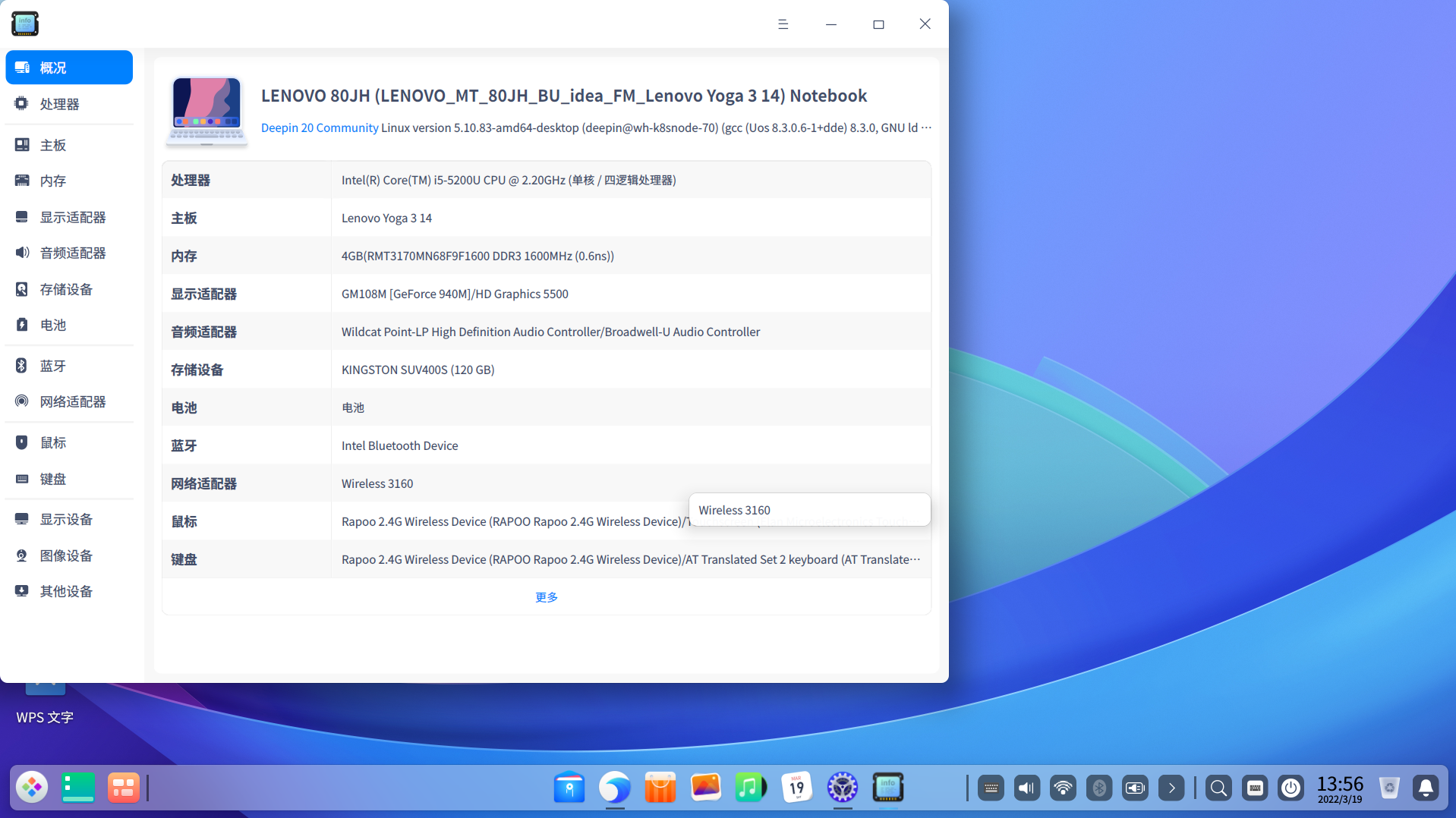Viewport: 1456px width, 818px height.
Task: Open the 处理器 (Processor) sidebar section
Action: [x=59, y=104]
